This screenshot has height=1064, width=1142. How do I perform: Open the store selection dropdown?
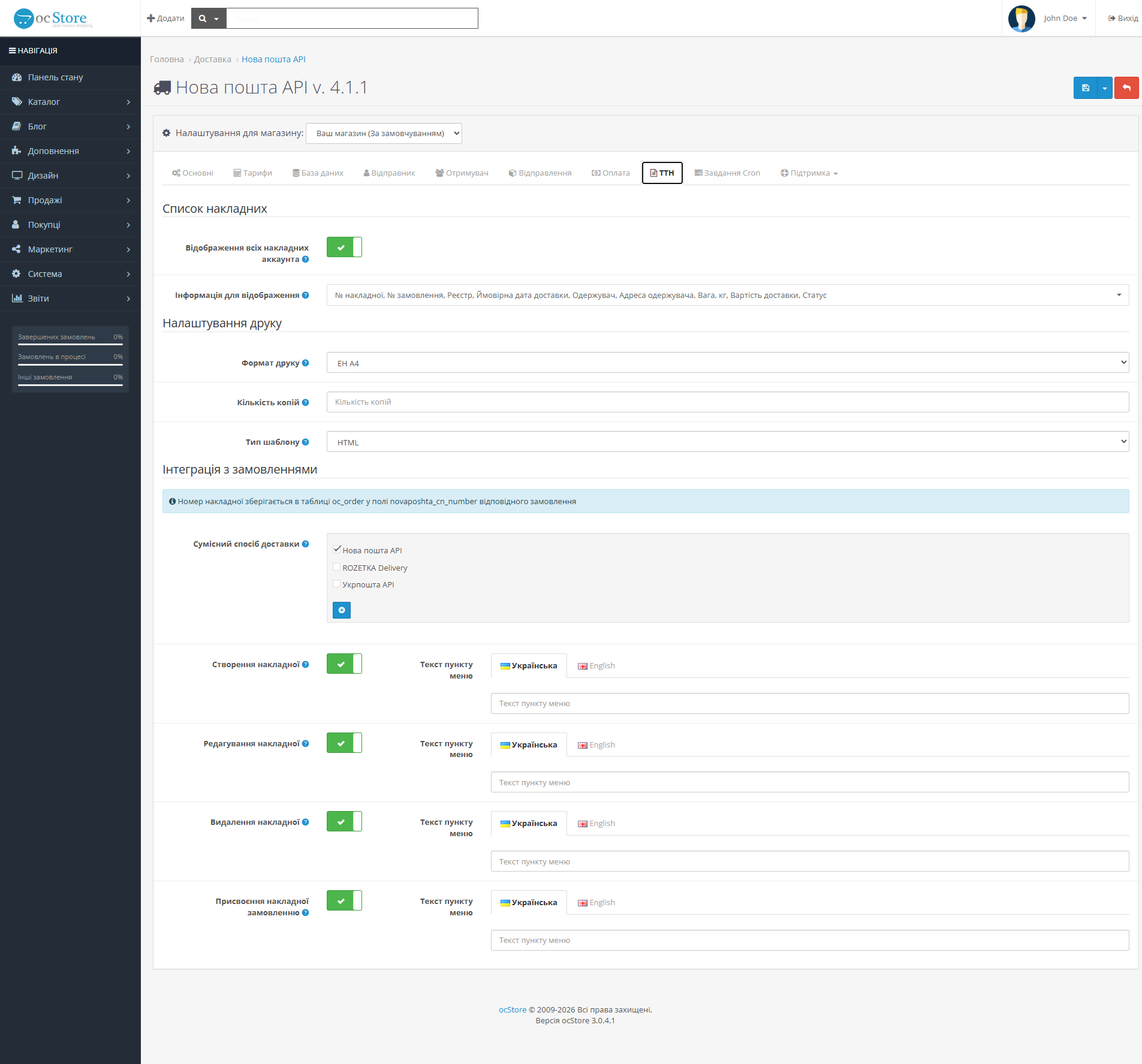(384, 133)
